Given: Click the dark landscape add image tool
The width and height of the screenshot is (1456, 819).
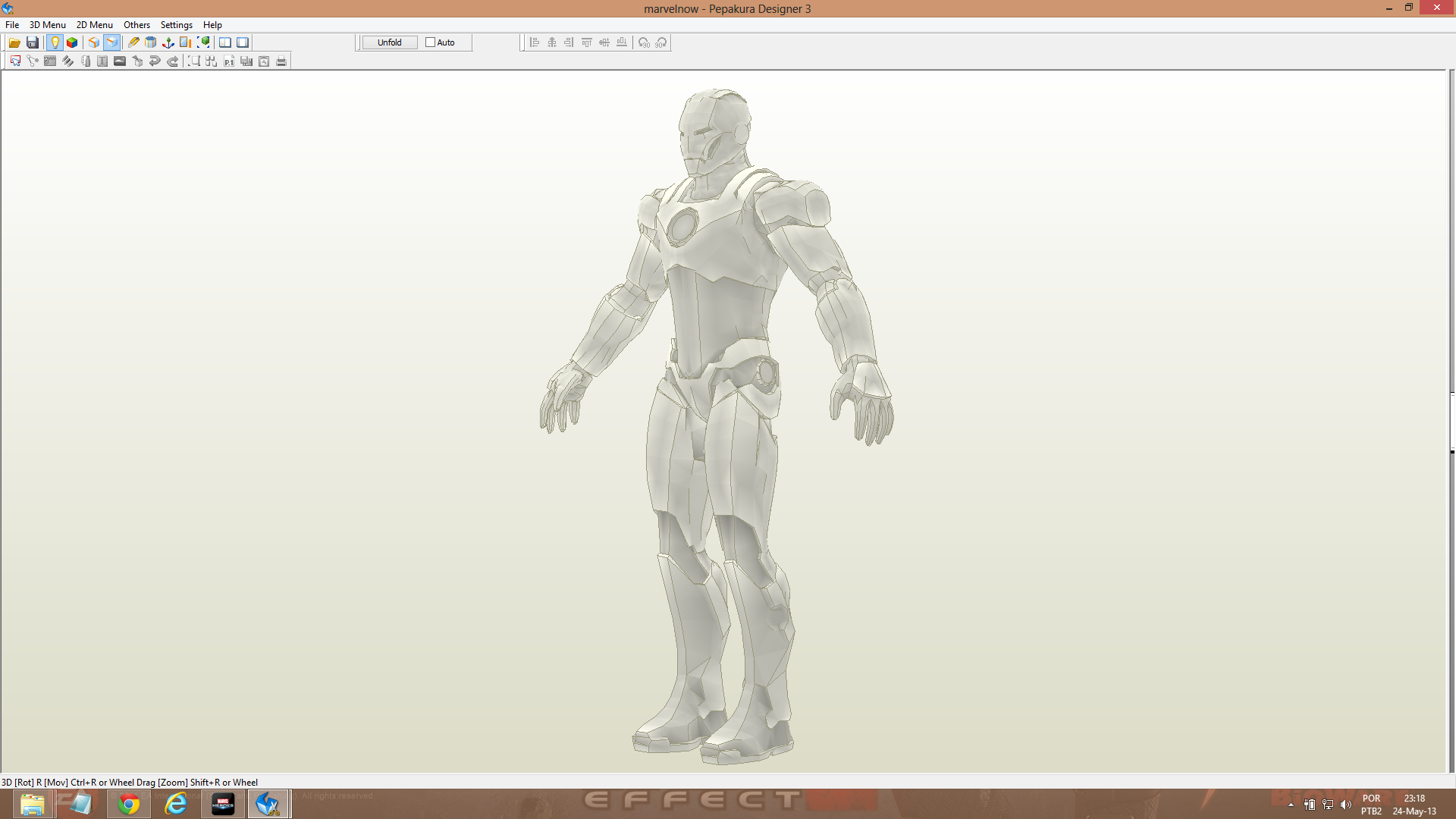Looking at the screenshot, I should point(120,61).
